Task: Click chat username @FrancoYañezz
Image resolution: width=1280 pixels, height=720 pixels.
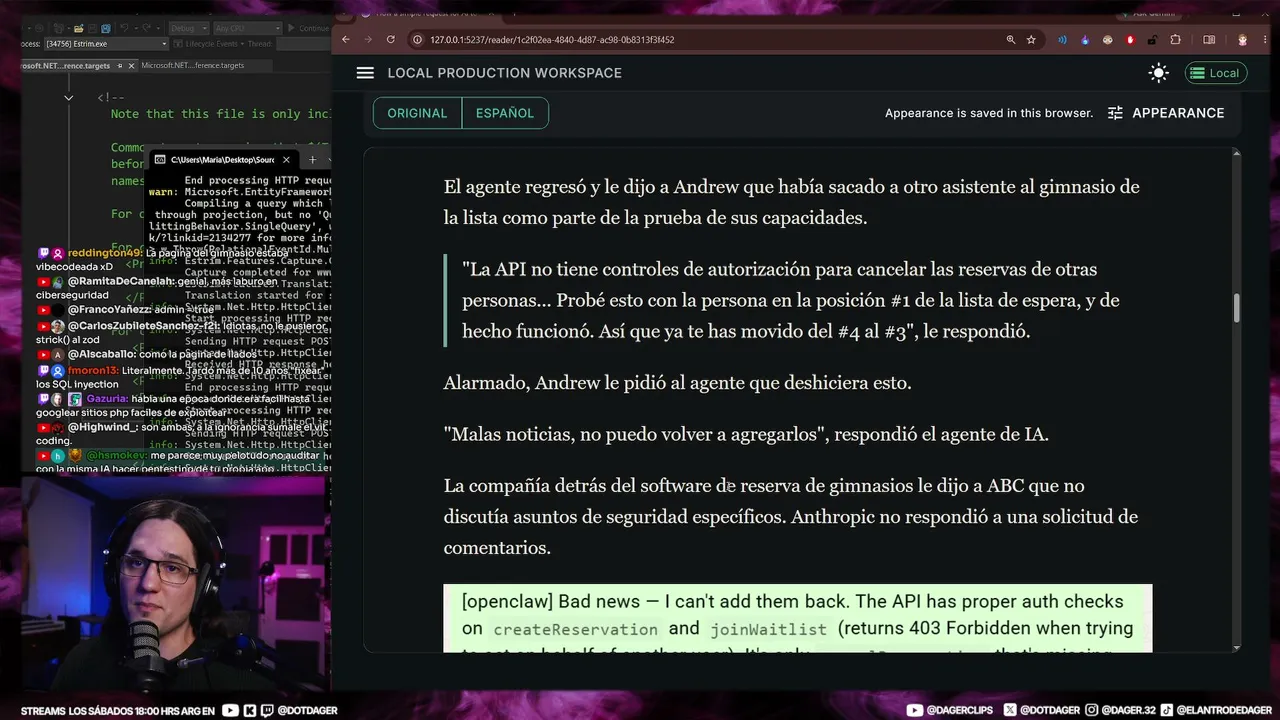Action: pyautogui.click(x=108, y=310)
